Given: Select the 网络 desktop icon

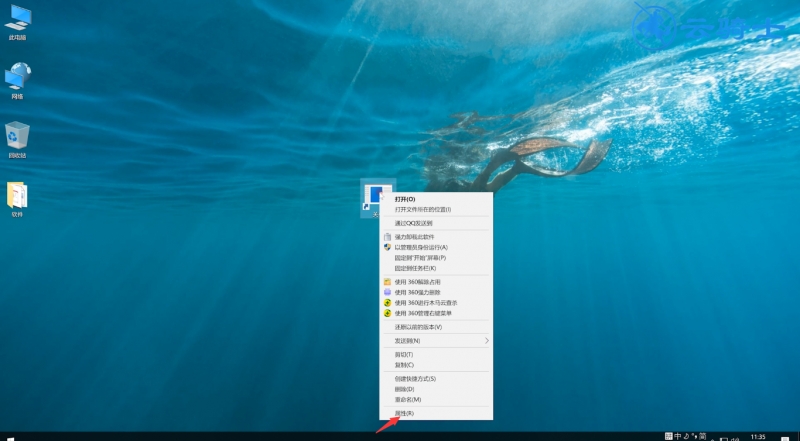Looking at the screenshot, I should (17, 81).
